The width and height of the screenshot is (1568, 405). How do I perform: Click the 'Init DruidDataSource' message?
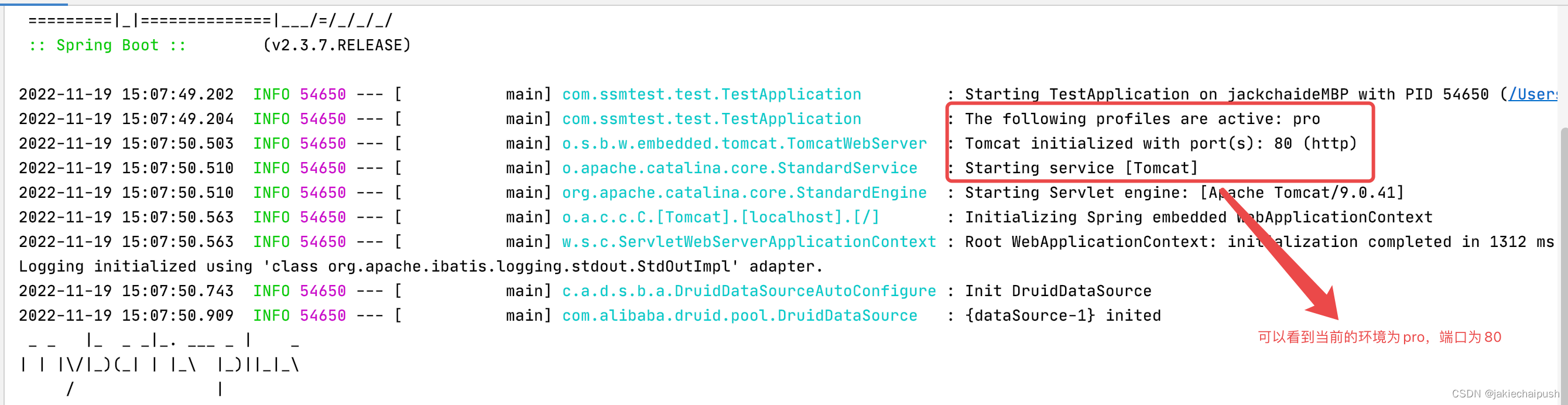click(1058, 291)
